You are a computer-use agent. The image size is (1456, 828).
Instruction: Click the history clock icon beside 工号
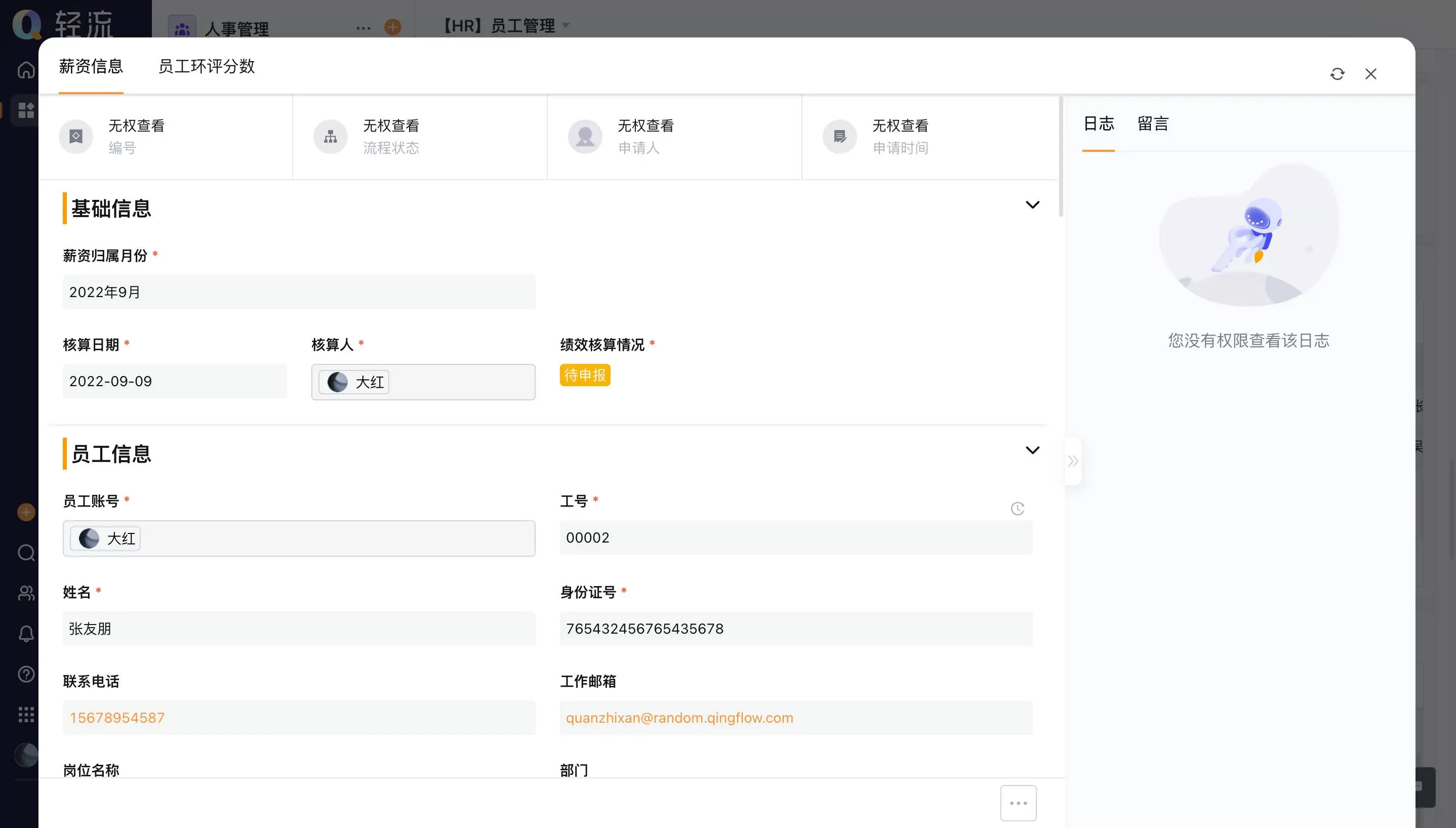1017,509
